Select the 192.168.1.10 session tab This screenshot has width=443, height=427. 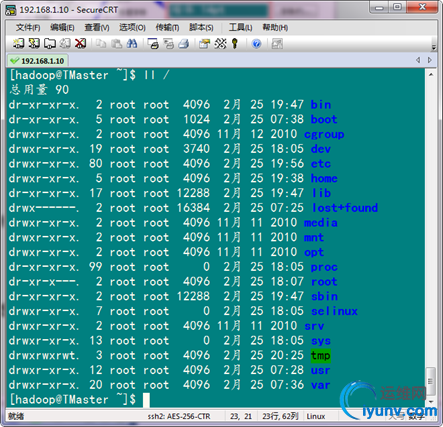tap(37, 61)
